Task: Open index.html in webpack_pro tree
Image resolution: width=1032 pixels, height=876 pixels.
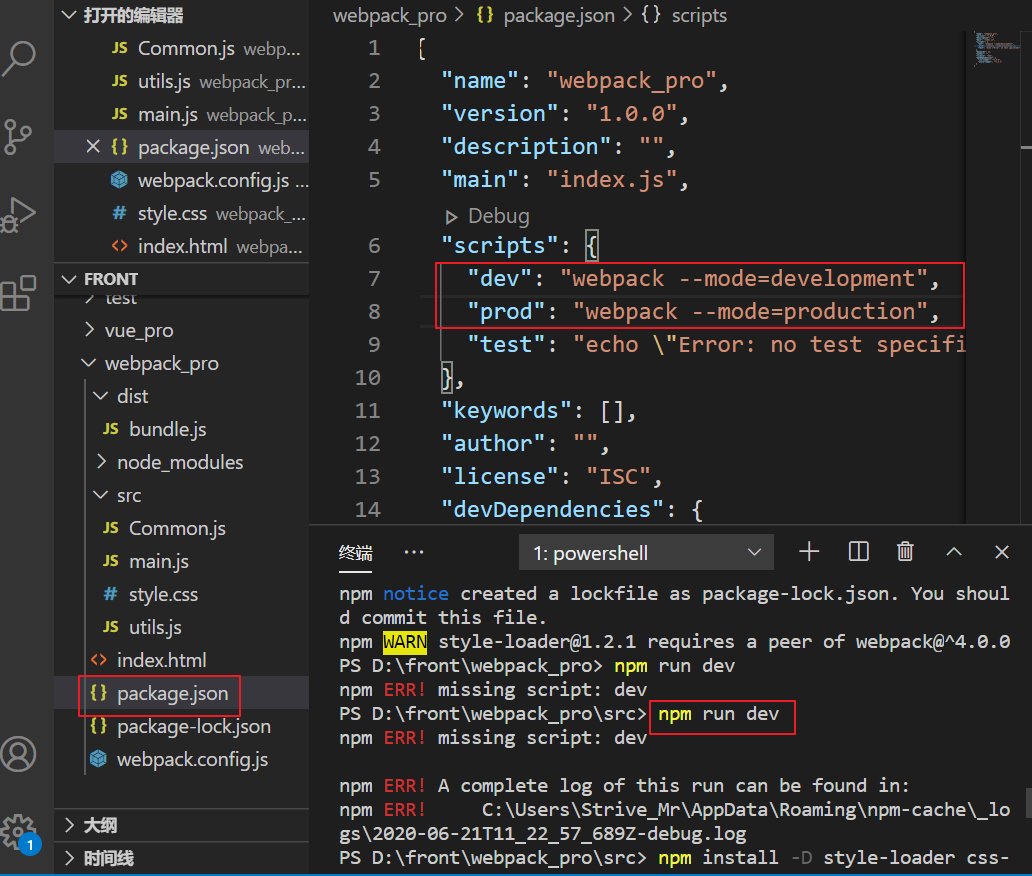Action: [x=182, y=659]
